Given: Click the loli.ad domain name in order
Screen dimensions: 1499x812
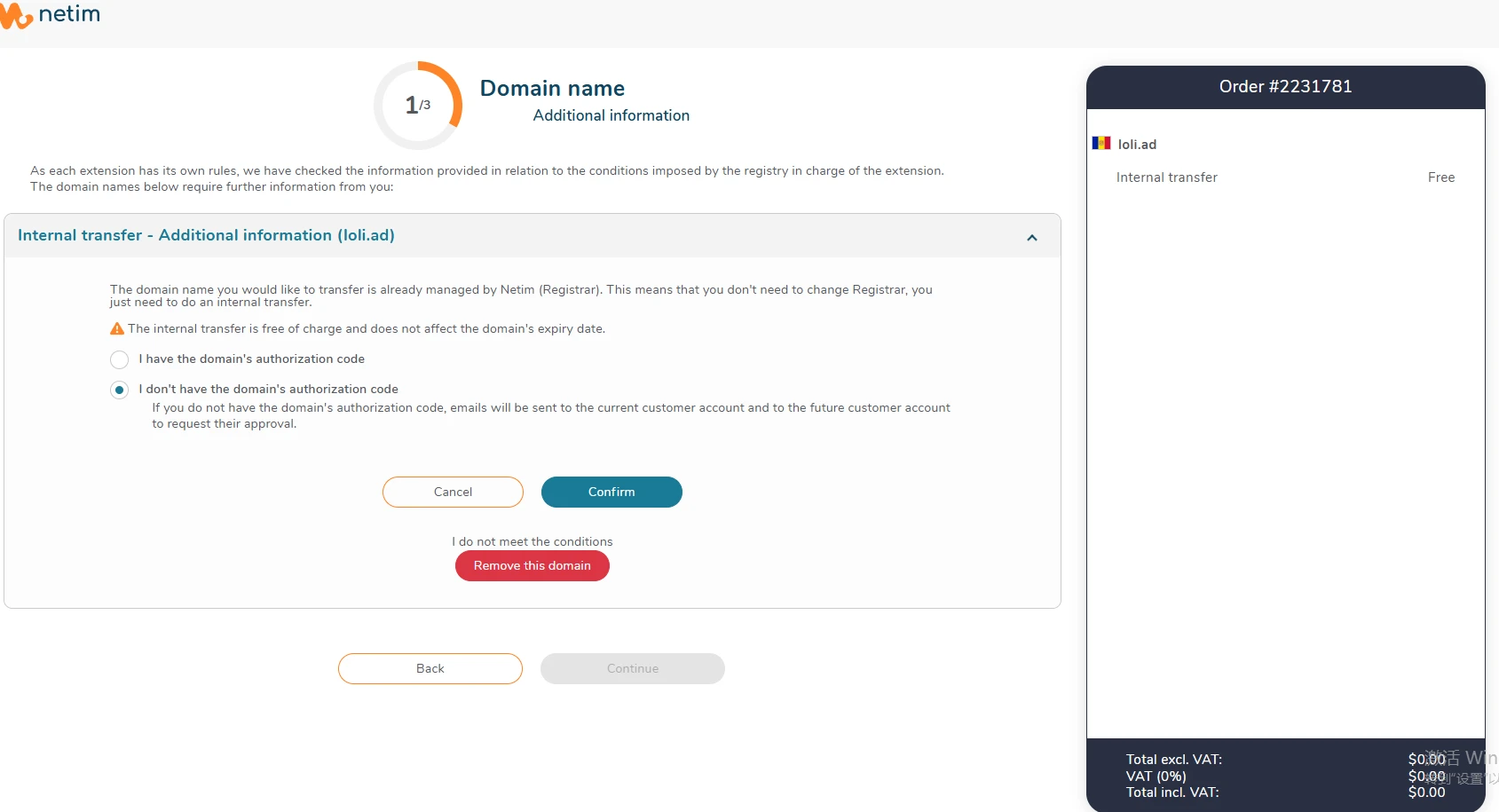Looking at the screenshot, I should pos(1137,145).
